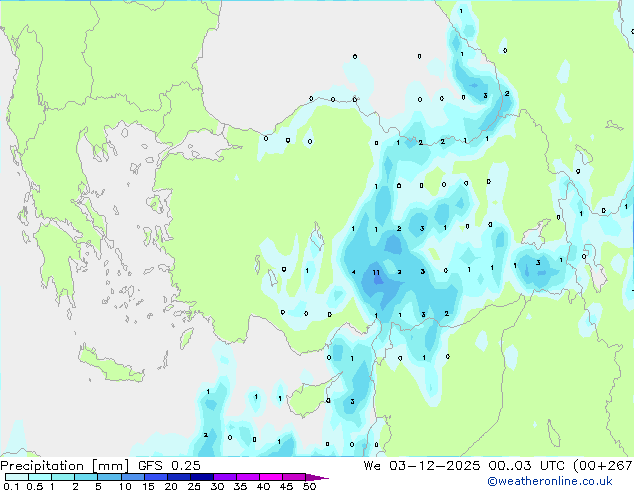Screen dimensions: 634x490
Task: Pick the legend swatch between 30 and 35
Action: 225,477
